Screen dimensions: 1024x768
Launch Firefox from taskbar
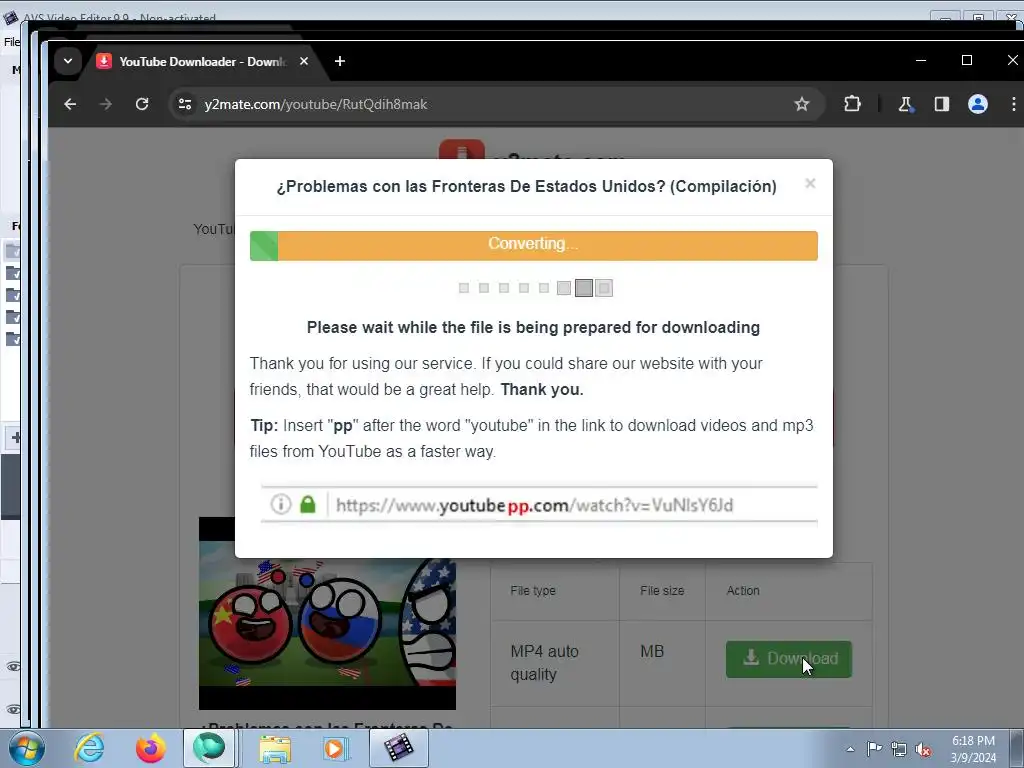pos(150,748)
